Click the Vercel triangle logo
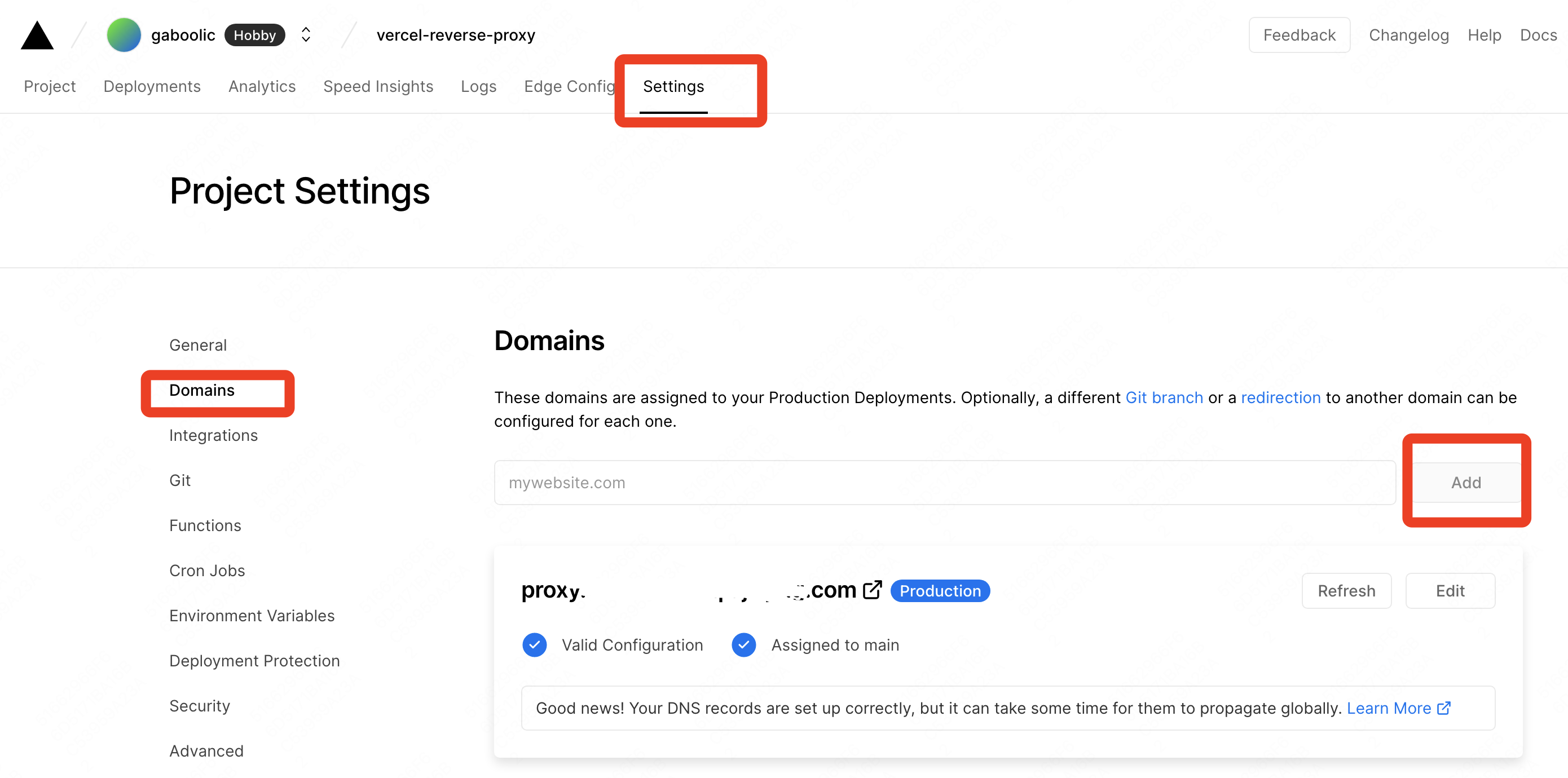This screenshot has width=1568, height=778. [x=37, y=36]
